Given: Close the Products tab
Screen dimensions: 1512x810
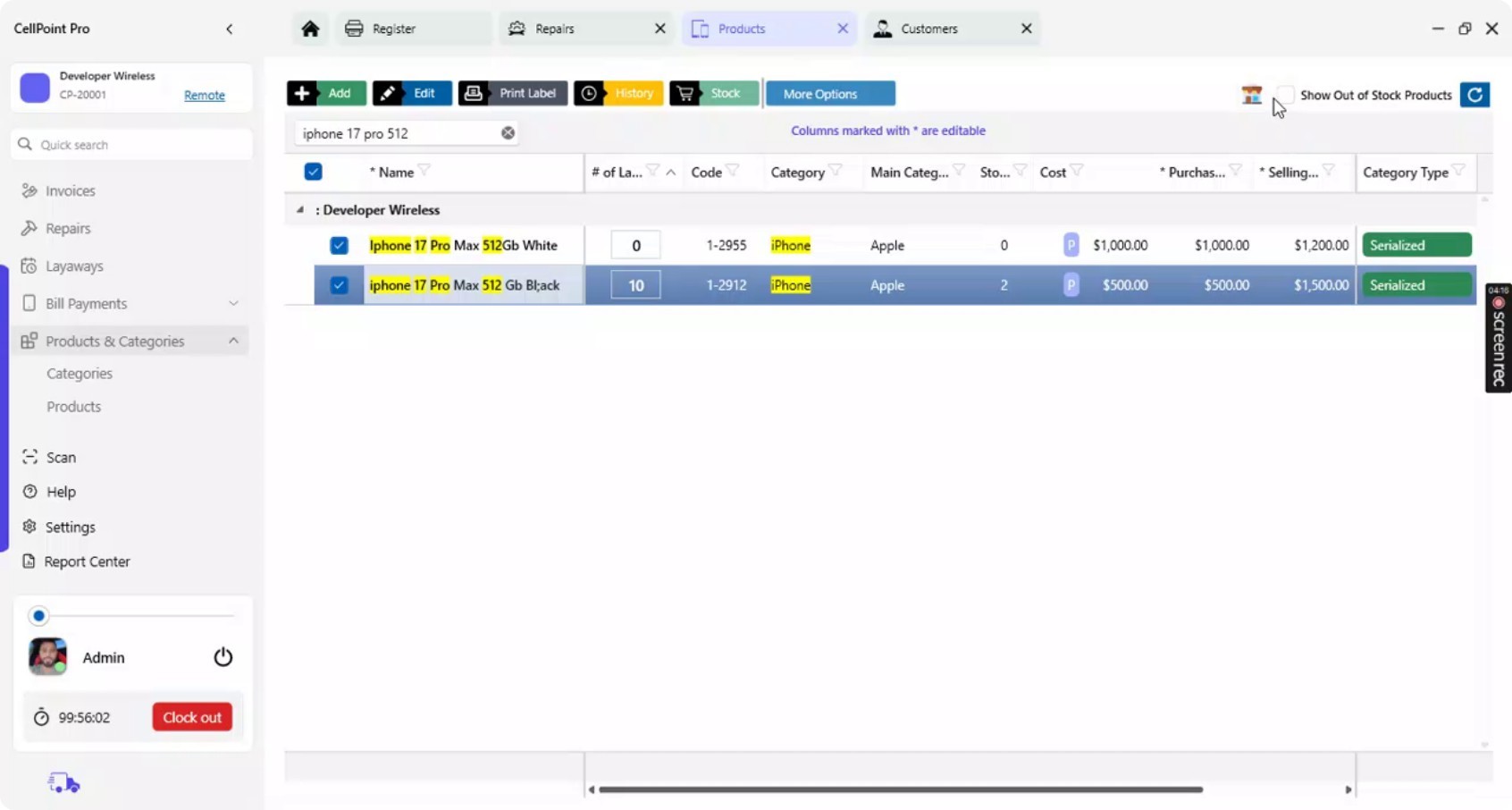Looking at the screenshot, I should click(x=843, y=29).
